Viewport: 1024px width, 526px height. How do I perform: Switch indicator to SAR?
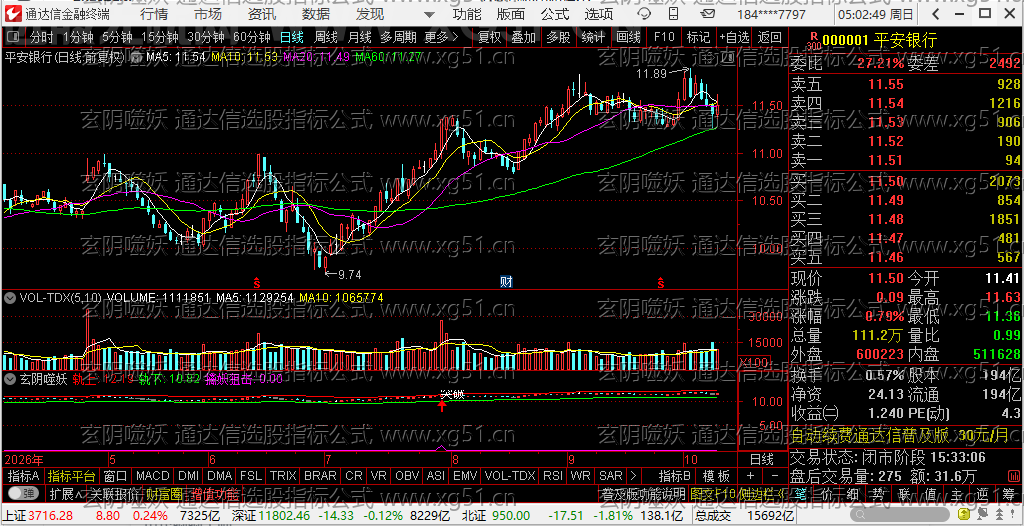point(611,476)
